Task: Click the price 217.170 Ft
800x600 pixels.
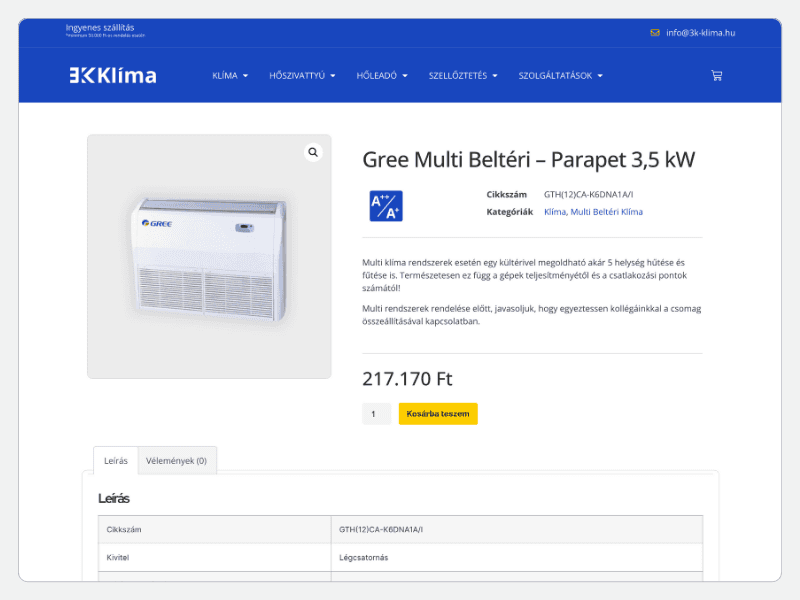Action: click(407, 379)
